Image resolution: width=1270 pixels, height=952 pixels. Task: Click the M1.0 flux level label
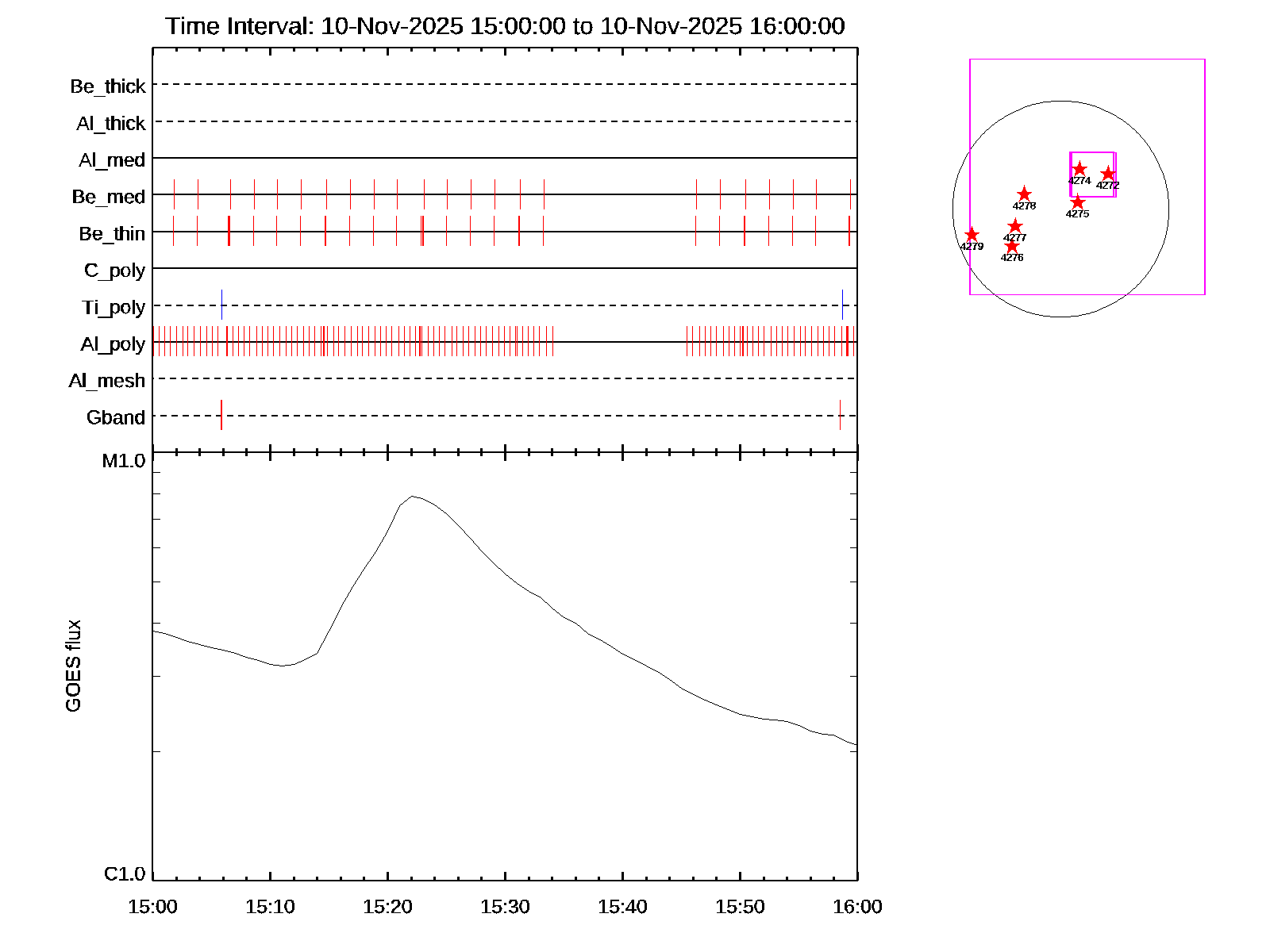(x=124, y=461)
